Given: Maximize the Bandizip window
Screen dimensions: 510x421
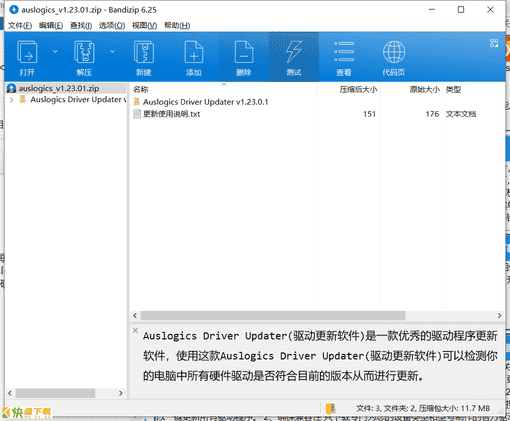Looking at the screenshot, I should (461, 10).
